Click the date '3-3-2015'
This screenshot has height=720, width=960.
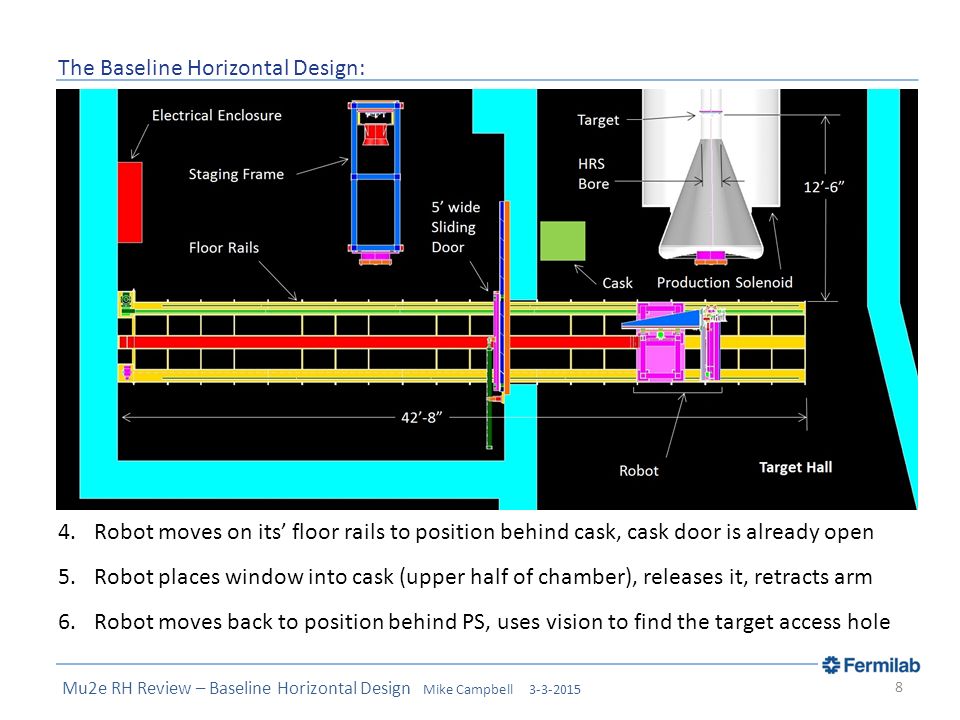click(555, 689)
